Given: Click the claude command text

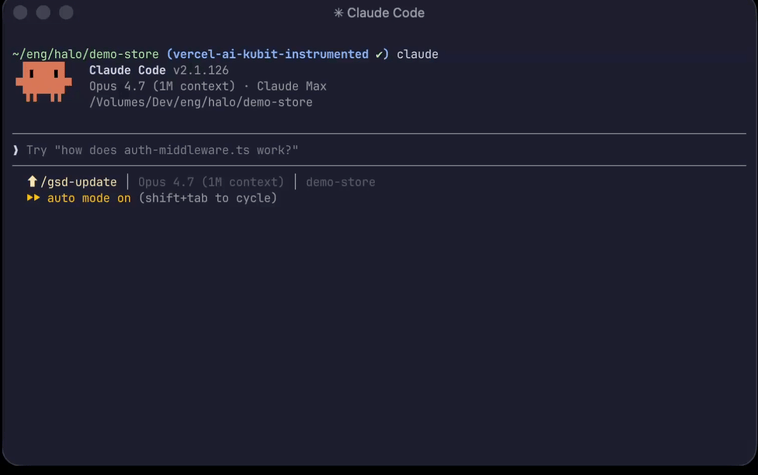Looking at the screenshot, I should tap(418, 54).
